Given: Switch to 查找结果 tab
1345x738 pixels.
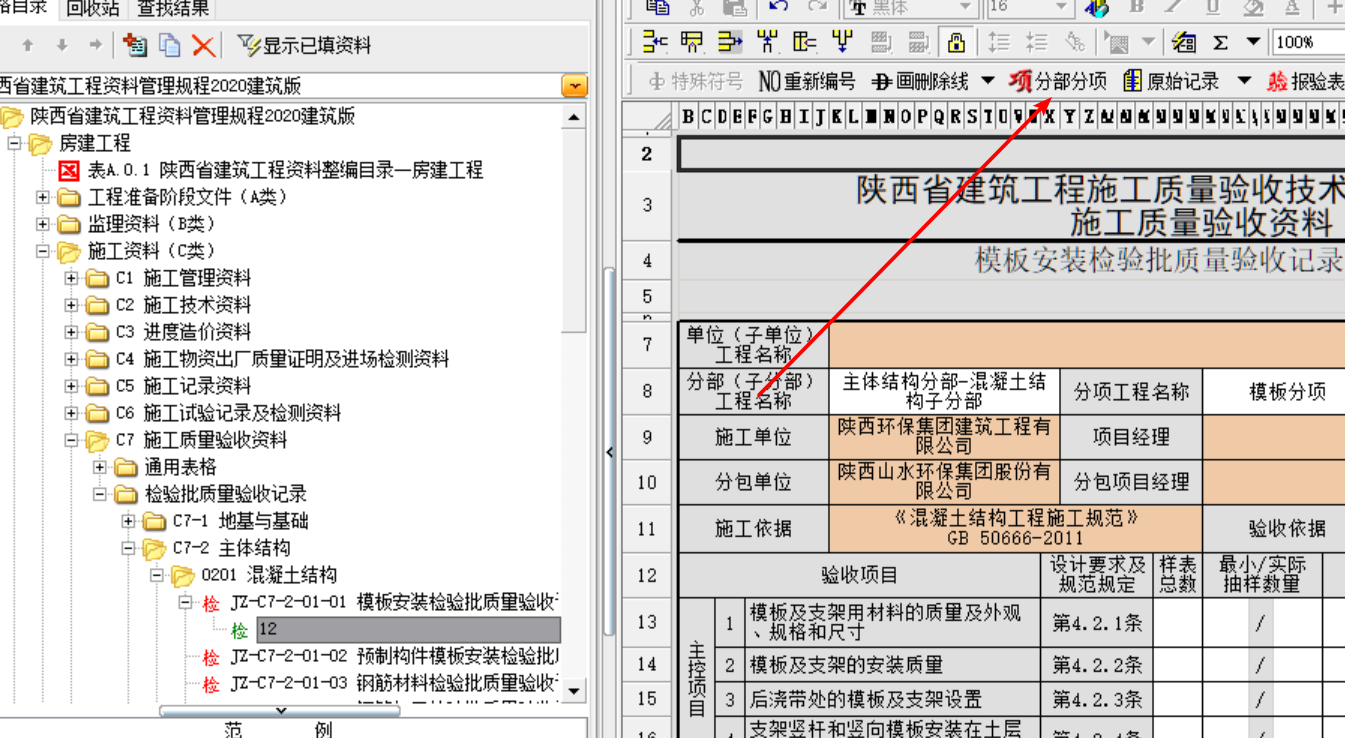Looking at the screenshot, I should [x=173, y=9].
